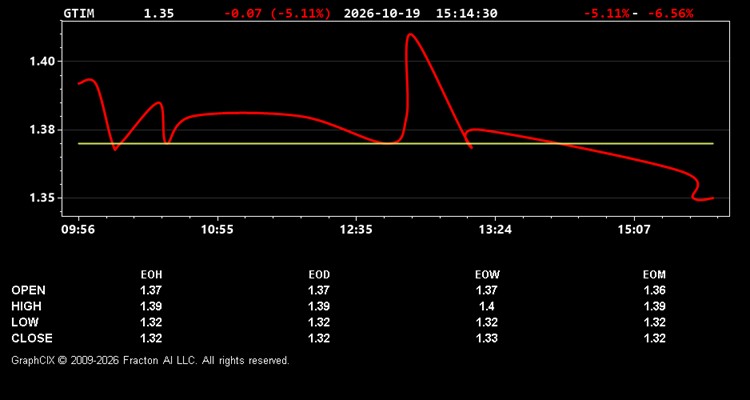Select the 12:35 time axis label
This screenshot has width=750, height=400.
356,230
